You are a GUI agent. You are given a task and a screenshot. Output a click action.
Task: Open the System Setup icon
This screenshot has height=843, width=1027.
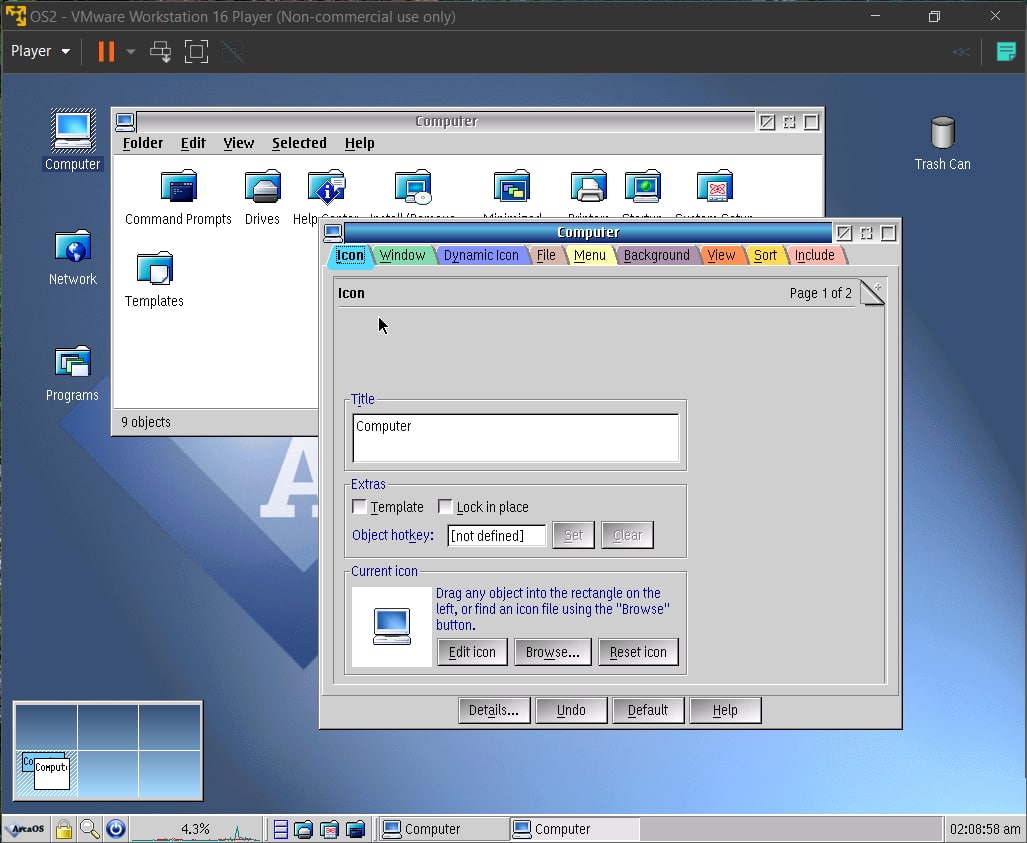[714, 187]
